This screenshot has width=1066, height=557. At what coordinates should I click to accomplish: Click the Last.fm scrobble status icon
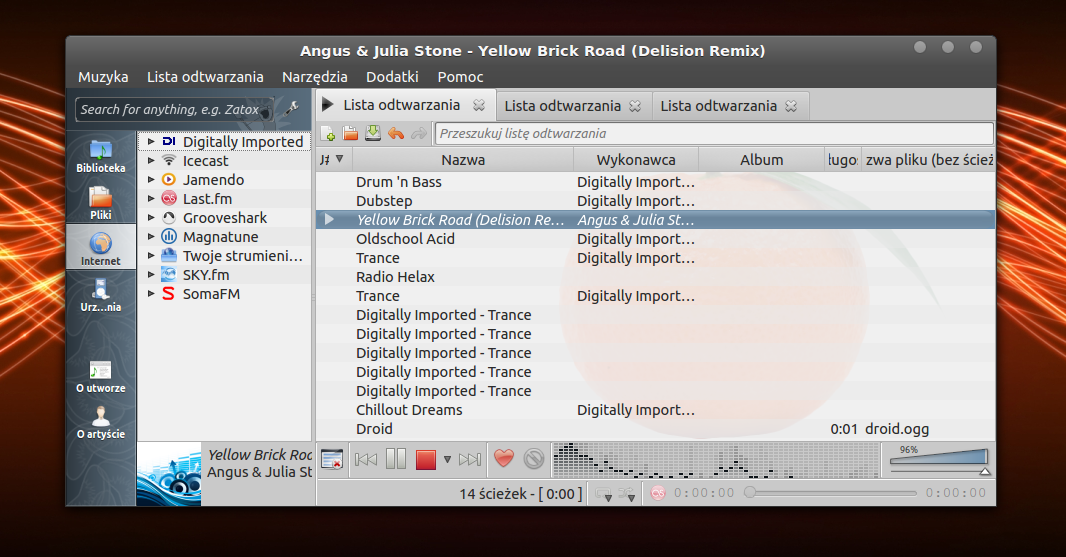point(657,493)
